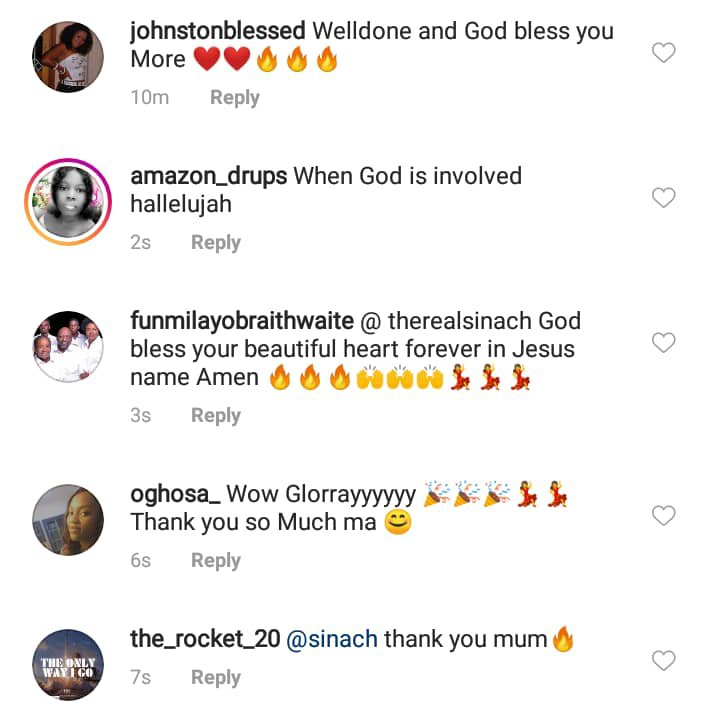The image size is (720, 717).
Task: Reply to funmilayobraithwaite's comment
Action: (x=216, y=416)
